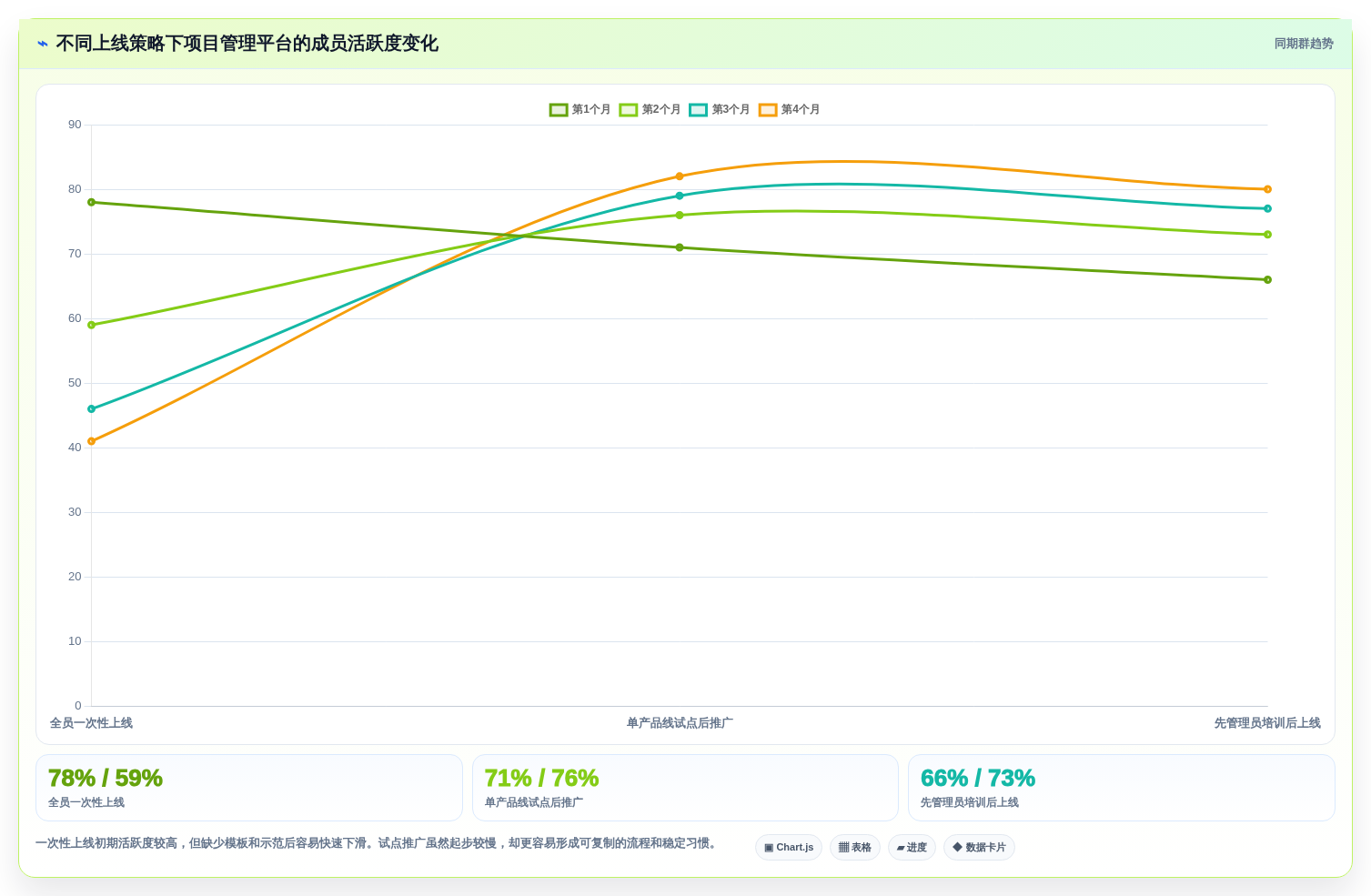Click the 同期群趋势 label in header

(x=1304, y=44)
